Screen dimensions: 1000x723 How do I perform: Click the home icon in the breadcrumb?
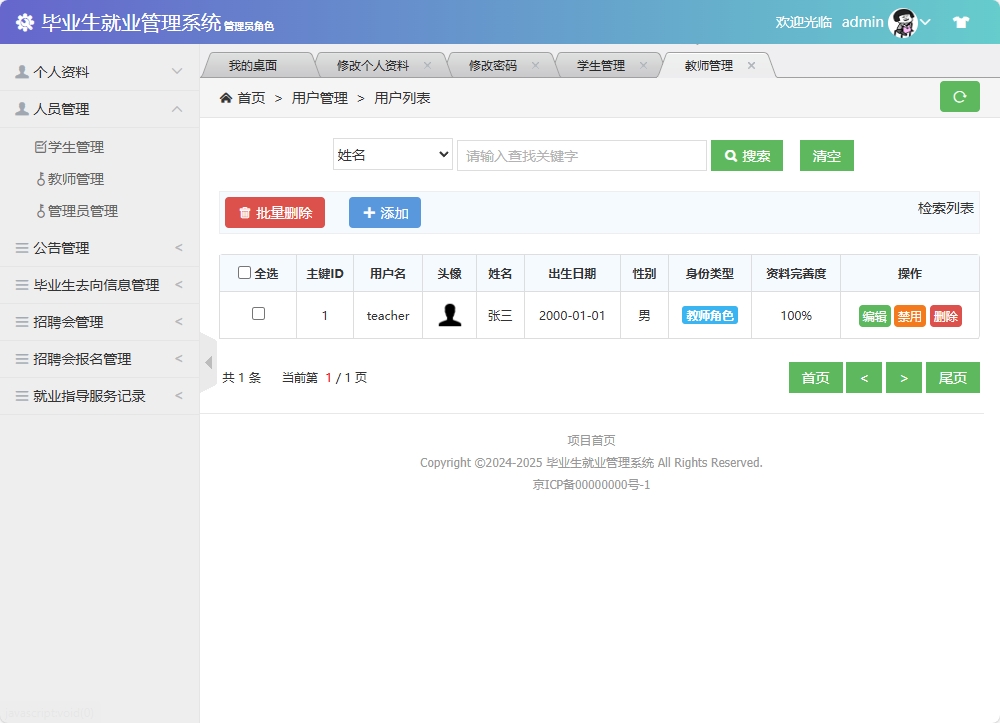point(229,97)
